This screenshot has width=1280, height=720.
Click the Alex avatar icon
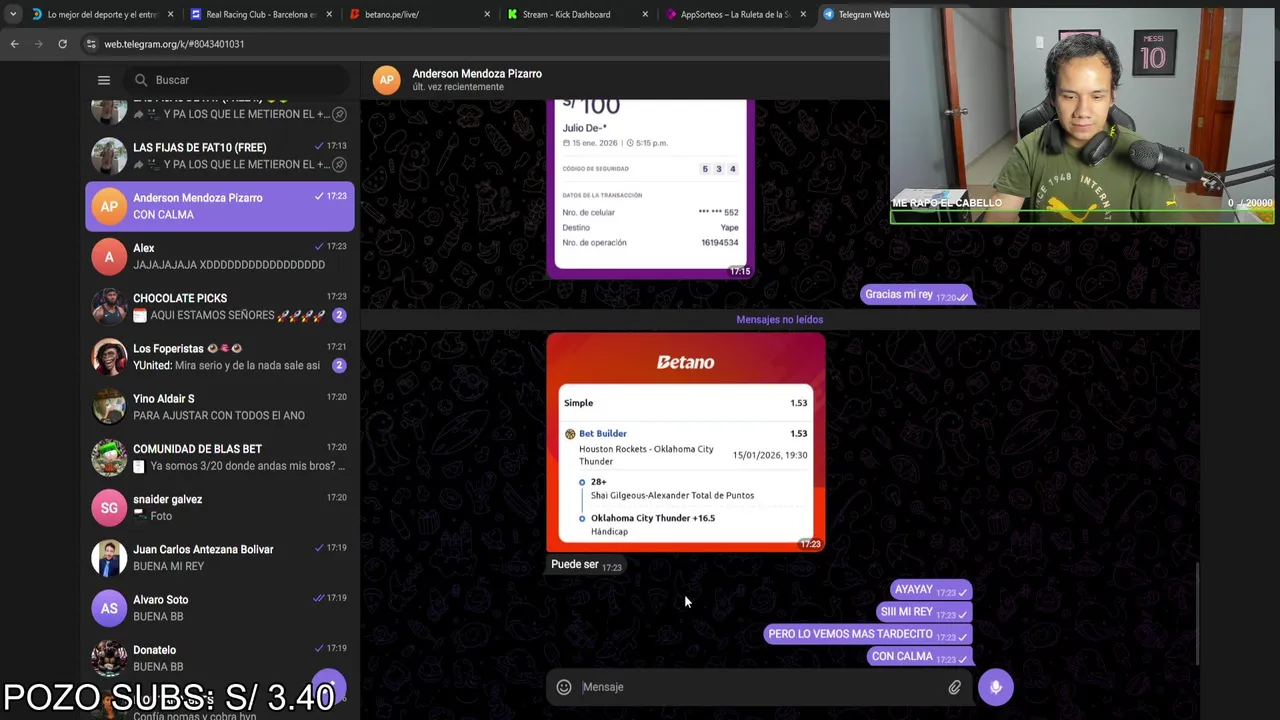109,257
